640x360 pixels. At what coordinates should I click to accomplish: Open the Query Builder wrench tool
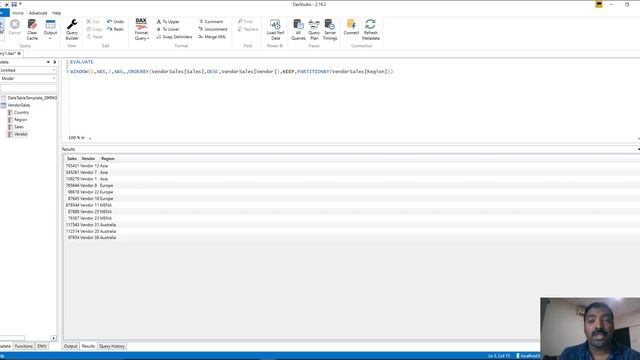pos(72,30)
